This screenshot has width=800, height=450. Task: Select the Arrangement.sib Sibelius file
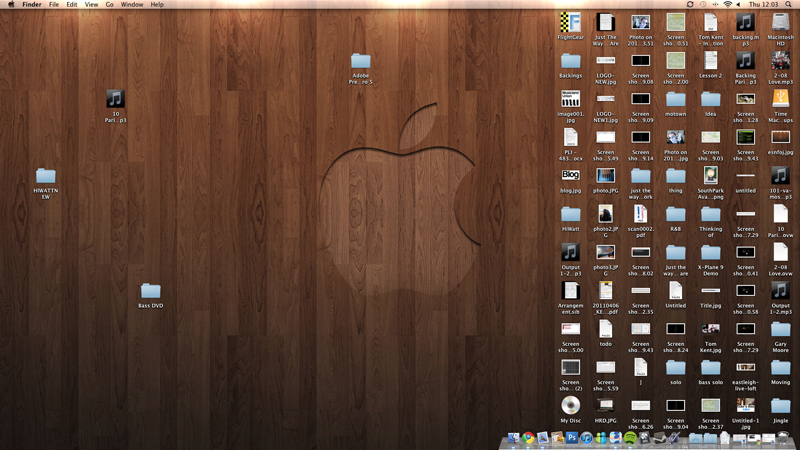[570, 291]
